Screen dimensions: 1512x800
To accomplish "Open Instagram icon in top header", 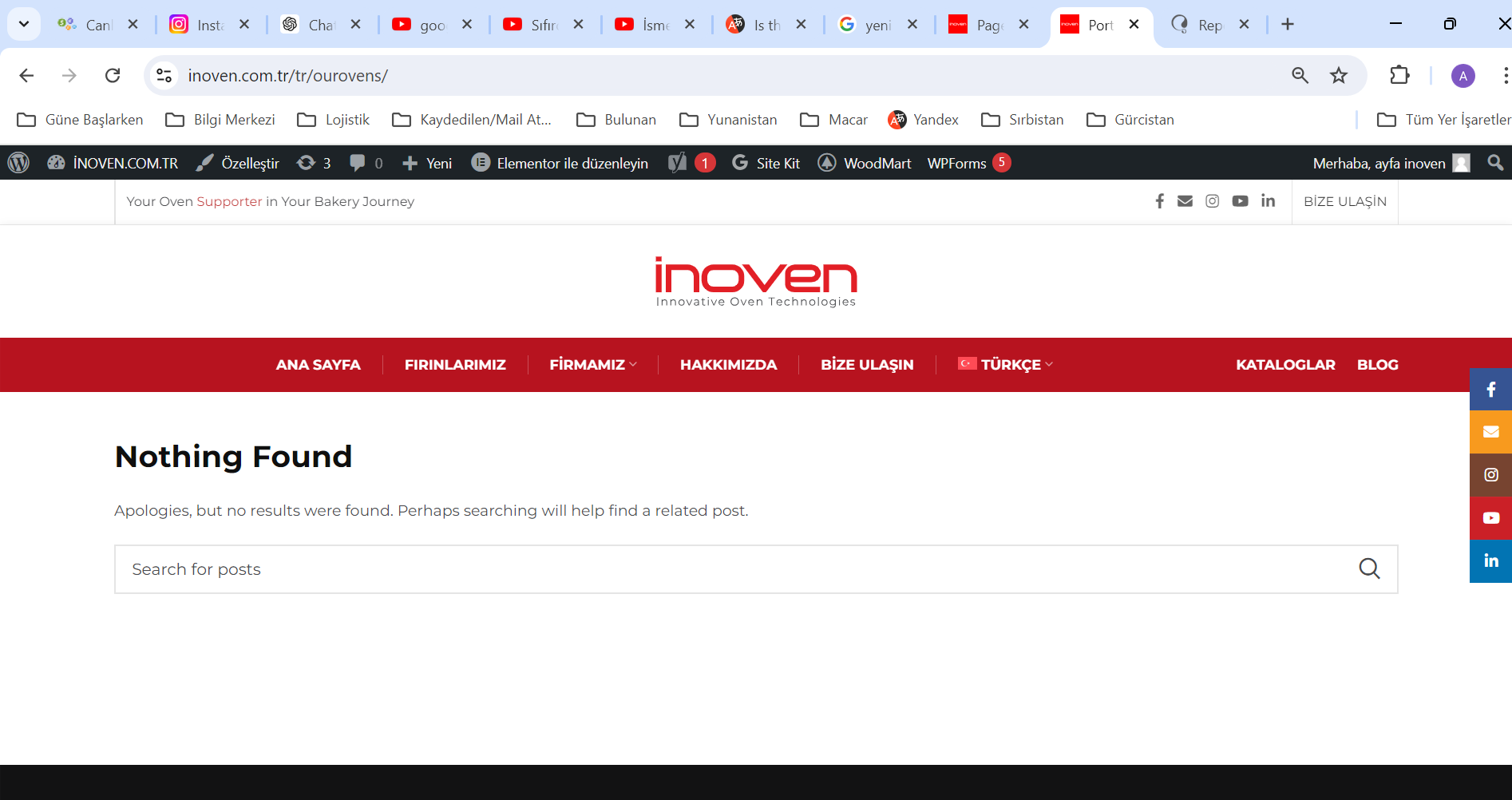I will click(1213, 201).
